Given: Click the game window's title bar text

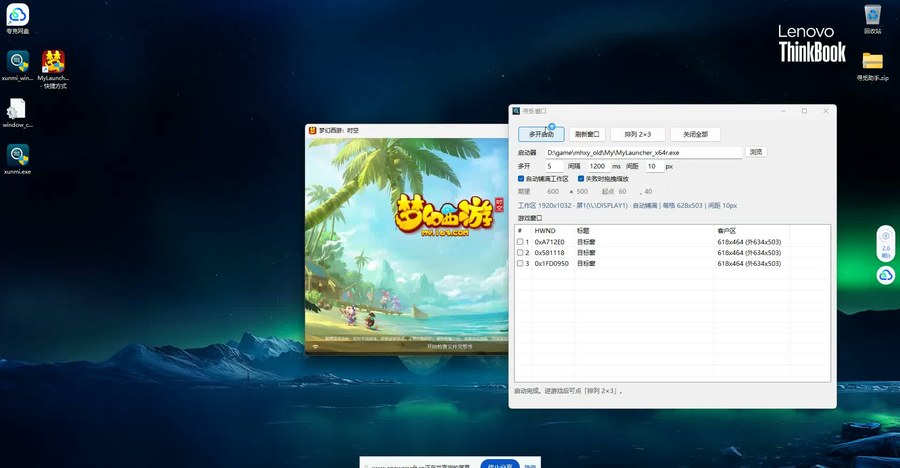Looking at the screenshot, I should (339, 131).
